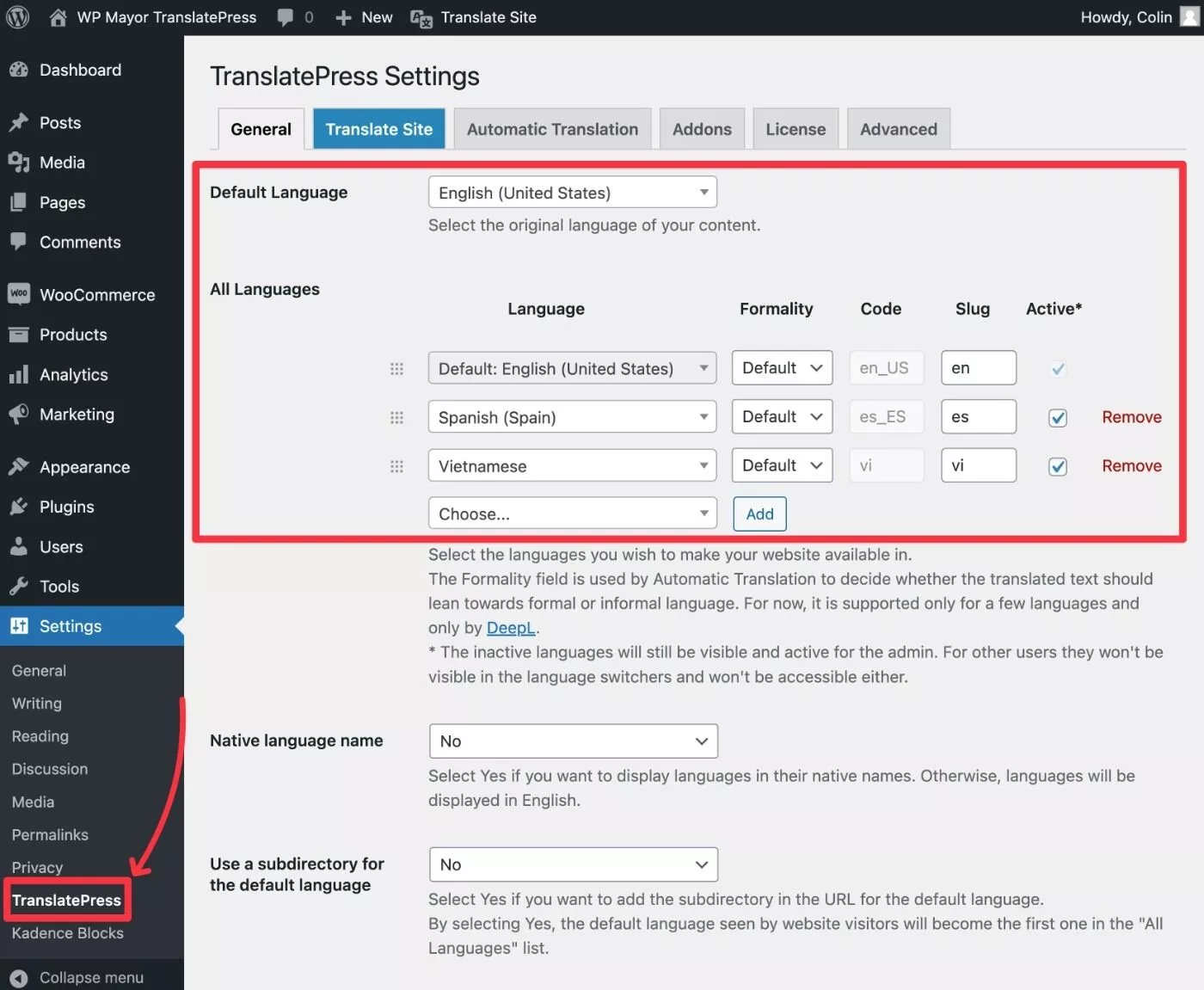Click the WordPress logo icon

(x=17, y=17)
